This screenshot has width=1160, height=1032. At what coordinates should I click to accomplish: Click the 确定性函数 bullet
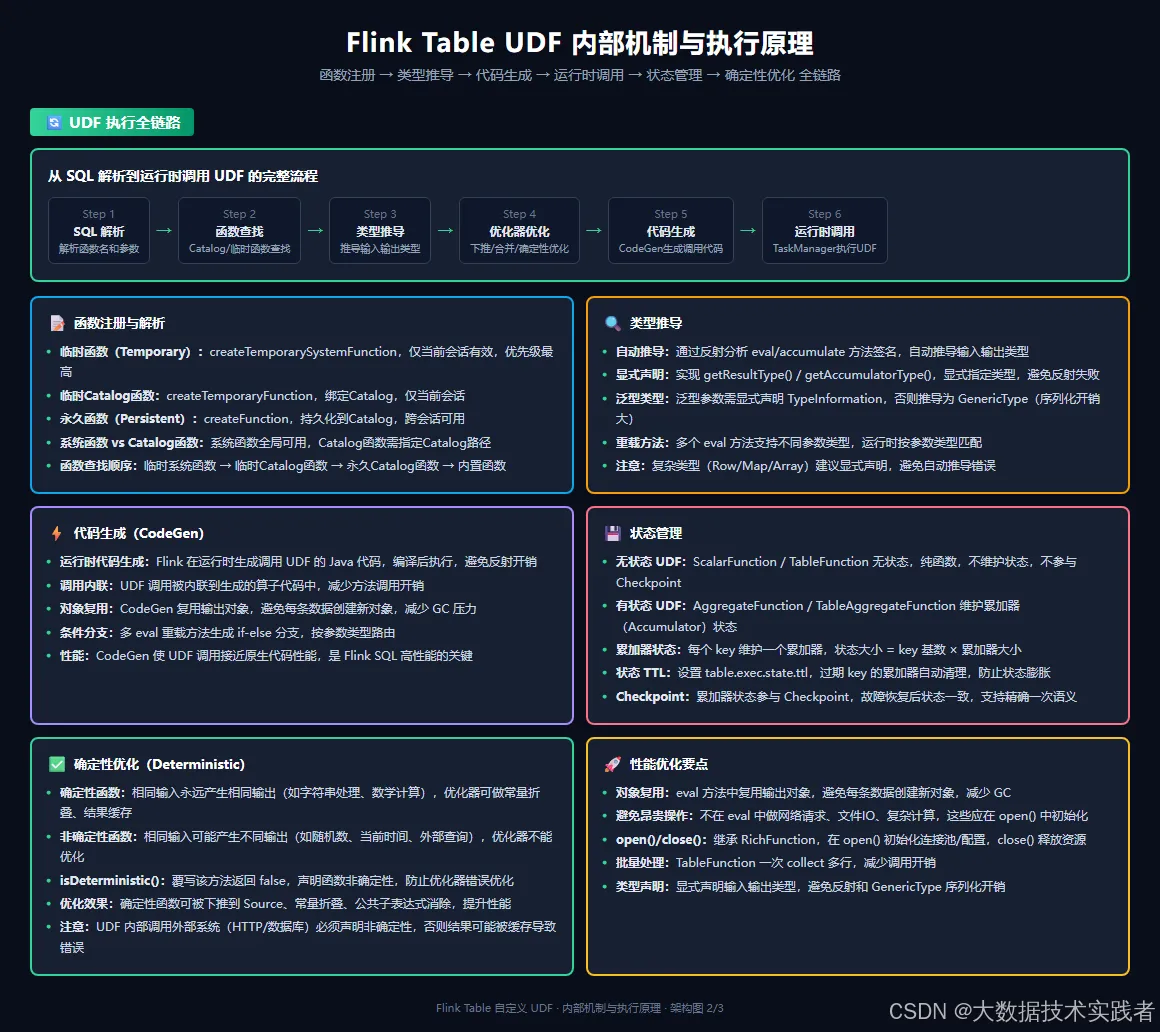[x=300, y=802]
